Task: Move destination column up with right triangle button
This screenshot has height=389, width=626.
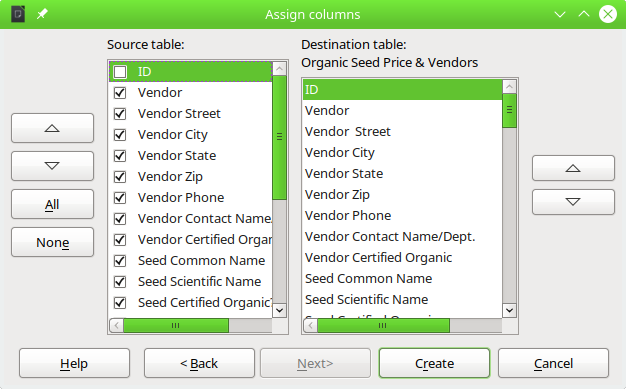Action: [x=573, y=168]
